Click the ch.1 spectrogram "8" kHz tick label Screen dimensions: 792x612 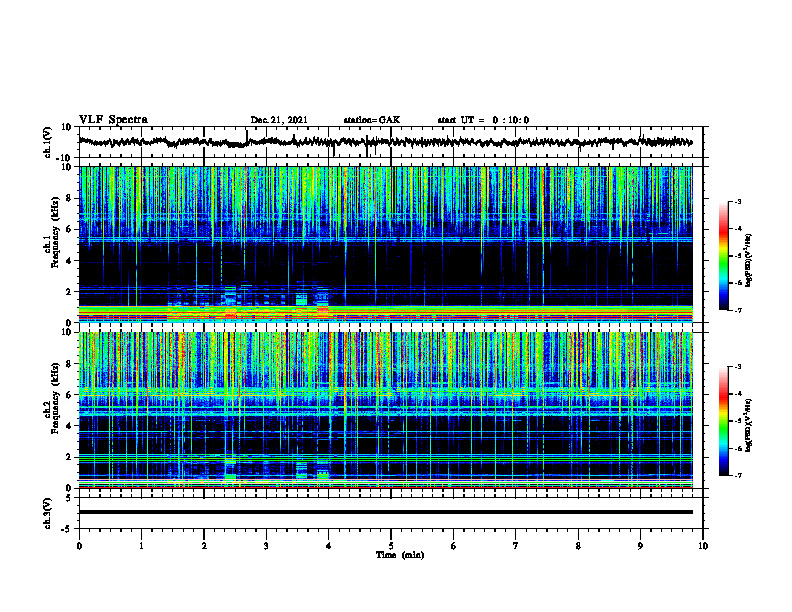coord(69,198)
